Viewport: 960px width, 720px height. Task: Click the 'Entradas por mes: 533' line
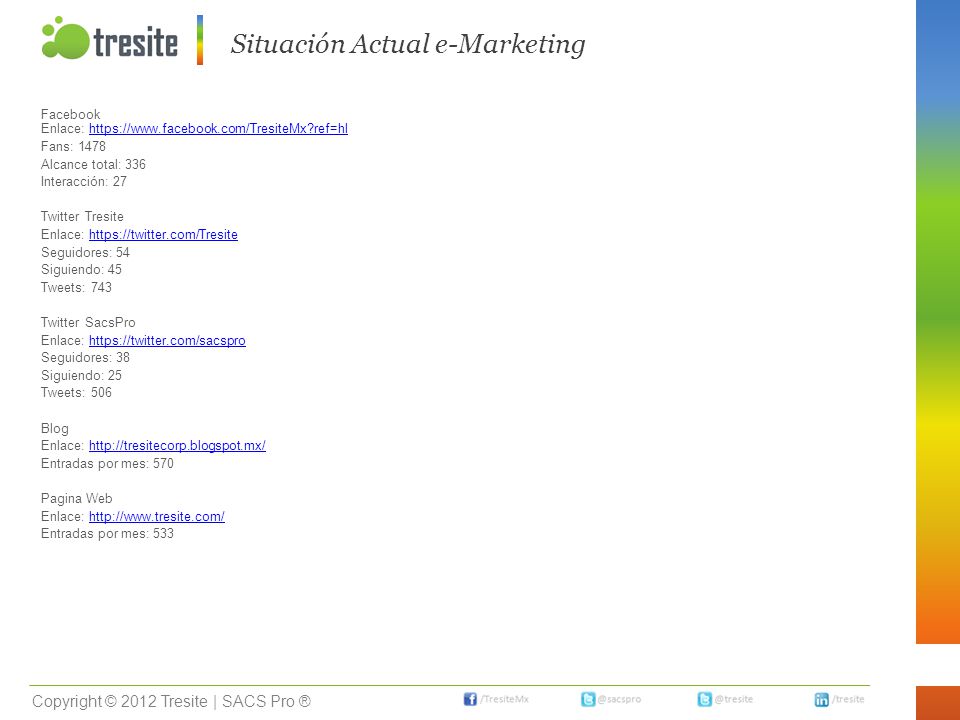[x=107, y=533]
